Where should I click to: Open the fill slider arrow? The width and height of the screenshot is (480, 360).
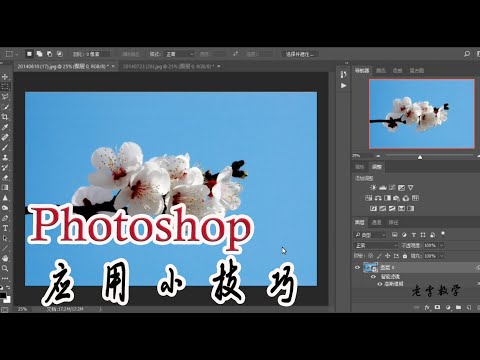pos(442,256)
